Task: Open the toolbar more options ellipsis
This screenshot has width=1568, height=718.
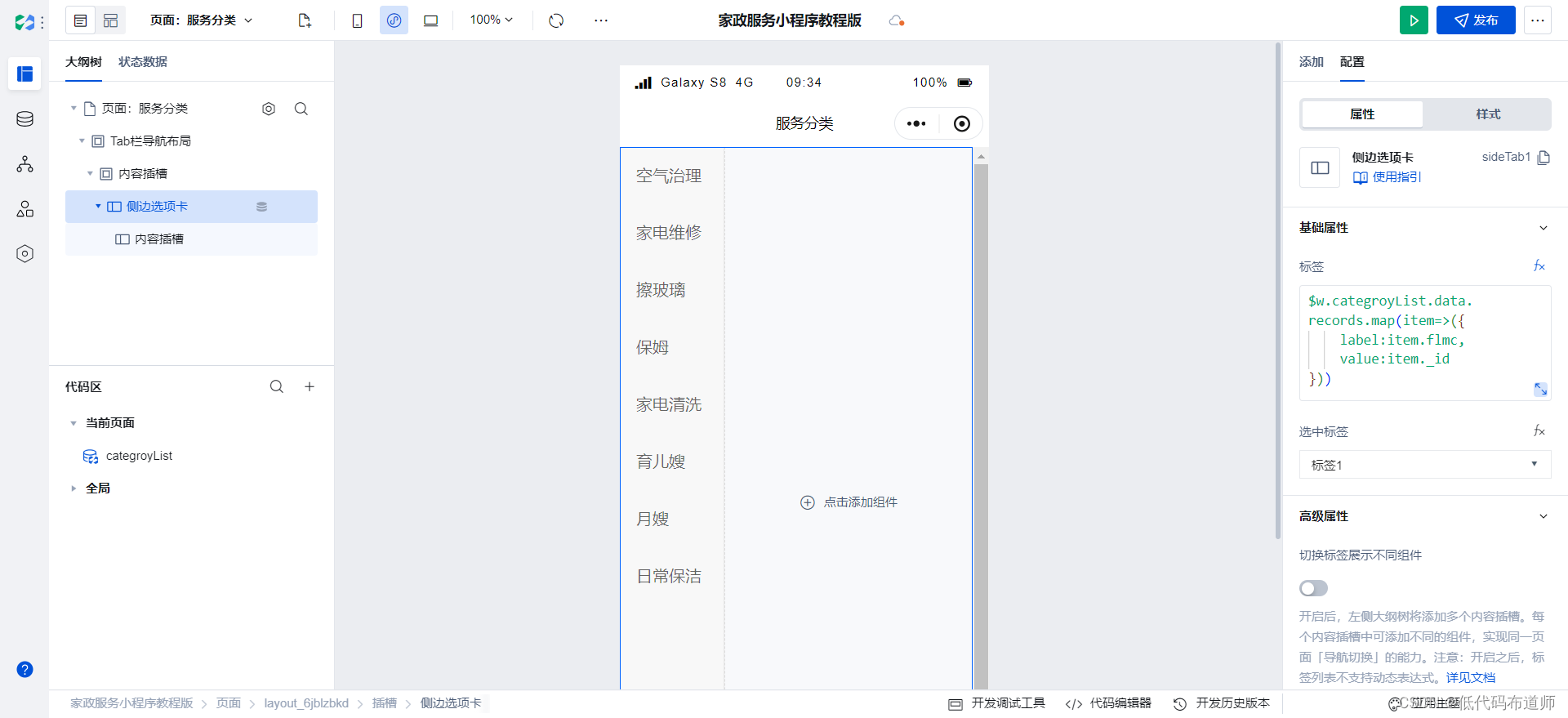Action: [x=601, y=20]
